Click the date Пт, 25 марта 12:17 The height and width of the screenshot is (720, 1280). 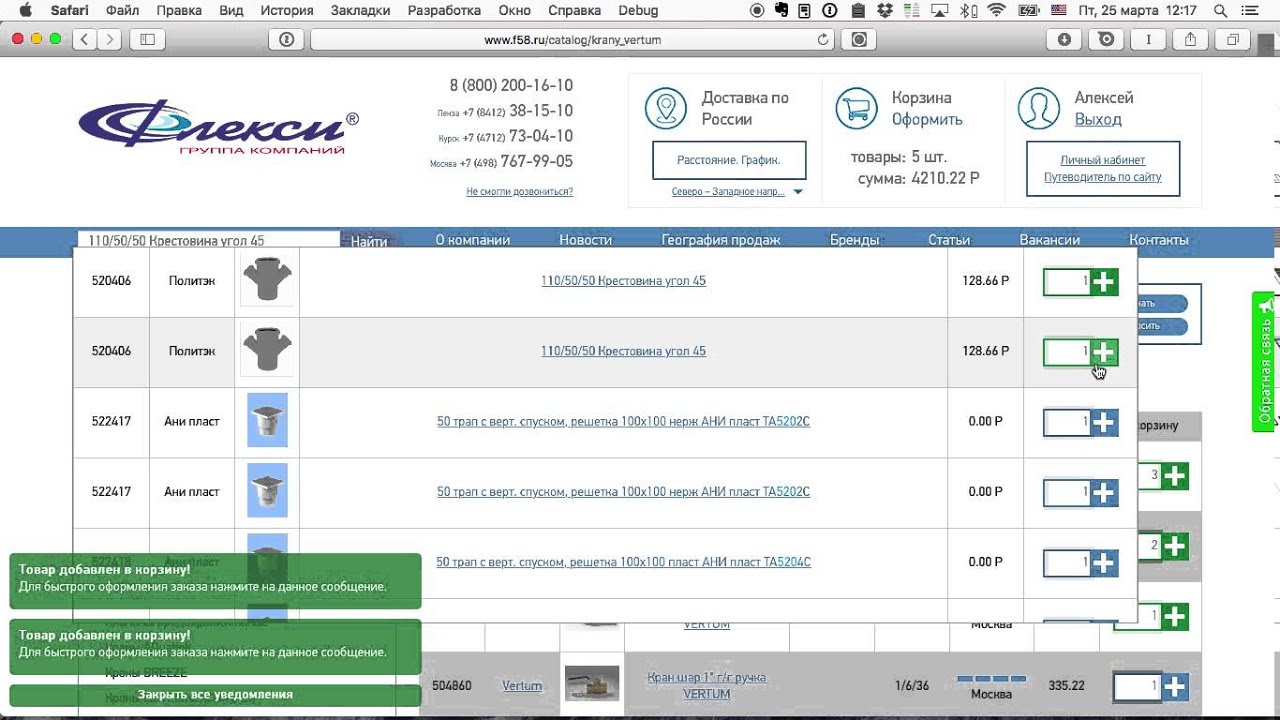[1139, 10]
